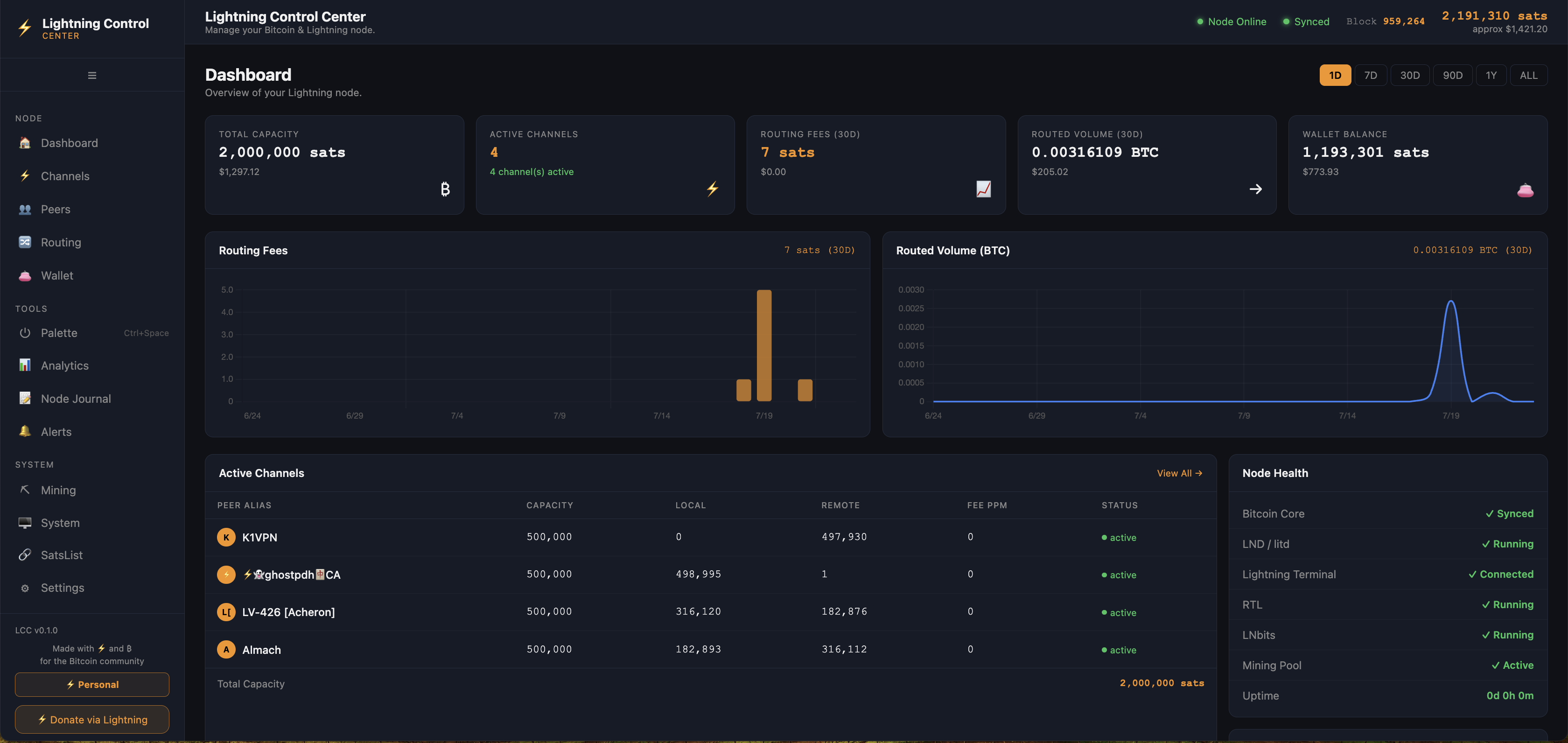Screen dimensions: 1568x743
Task: Open Peers via its people icon
Action: click(x=25, y=210)
